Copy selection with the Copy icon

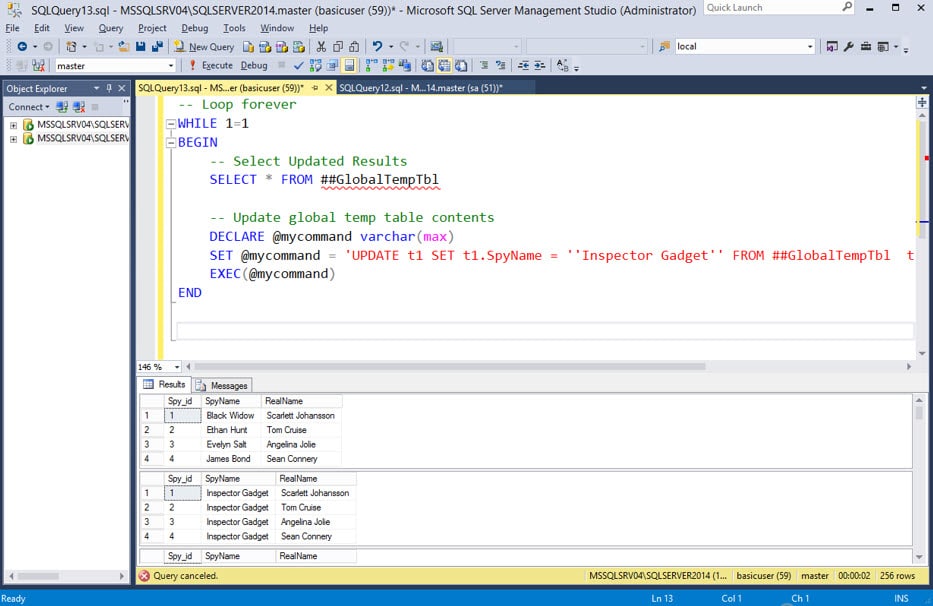[338, 46]
